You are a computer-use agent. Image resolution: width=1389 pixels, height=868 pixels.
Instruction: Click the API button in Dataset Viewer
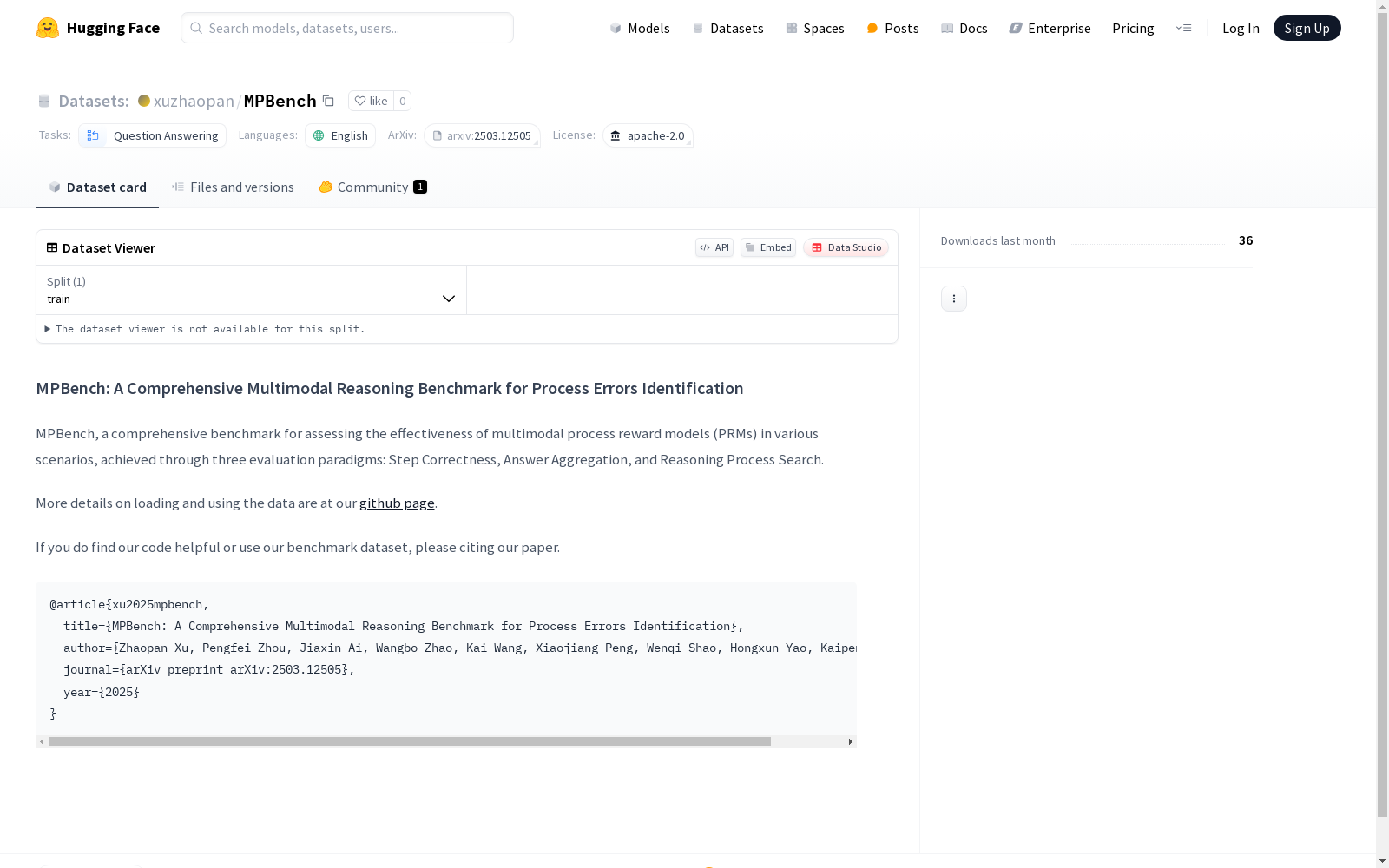coord(714,247)
